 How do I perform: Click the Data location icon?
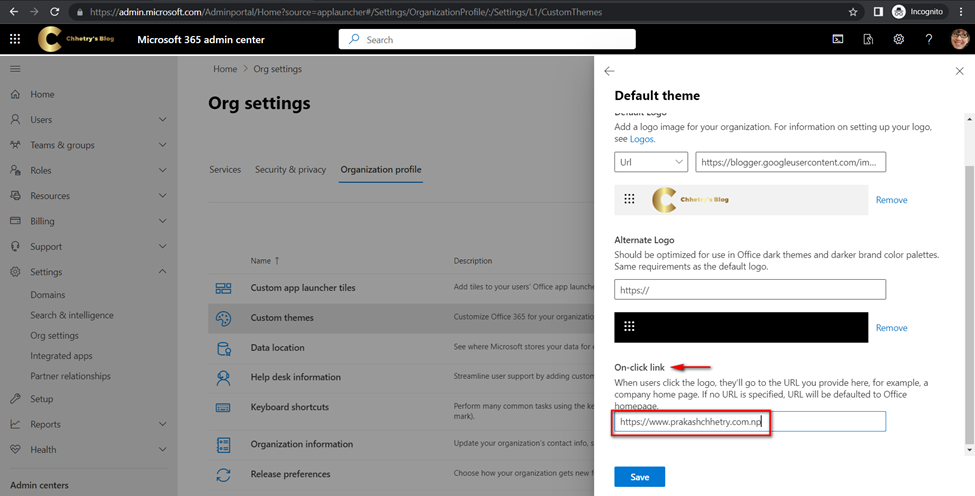point(223,348)
